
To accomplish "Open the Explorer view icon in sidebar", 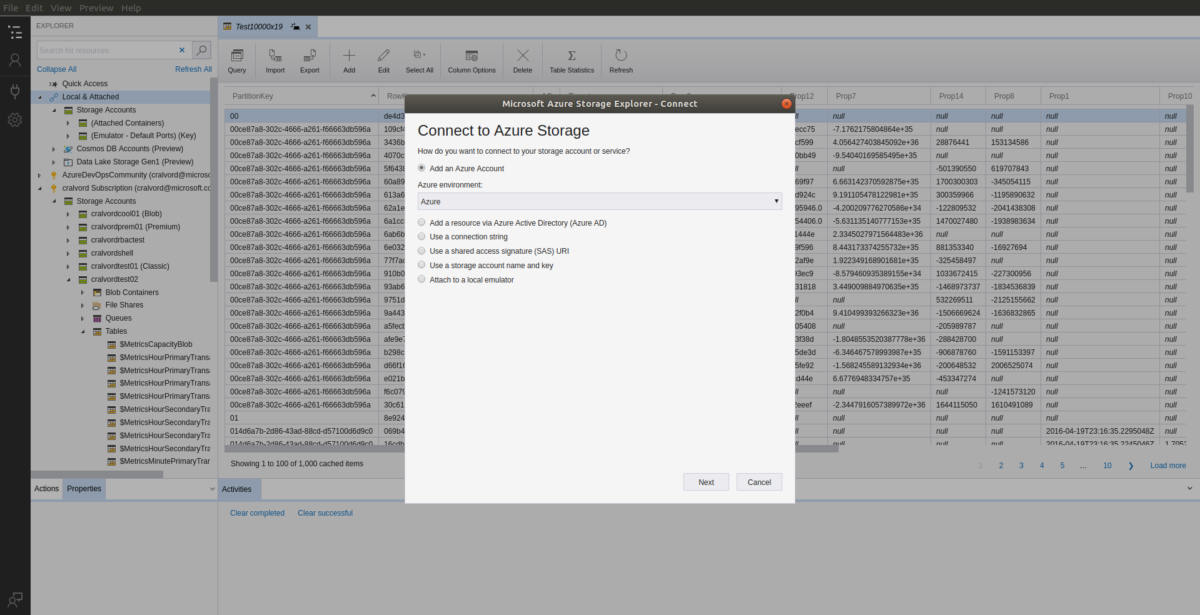I will coord(15,31).
